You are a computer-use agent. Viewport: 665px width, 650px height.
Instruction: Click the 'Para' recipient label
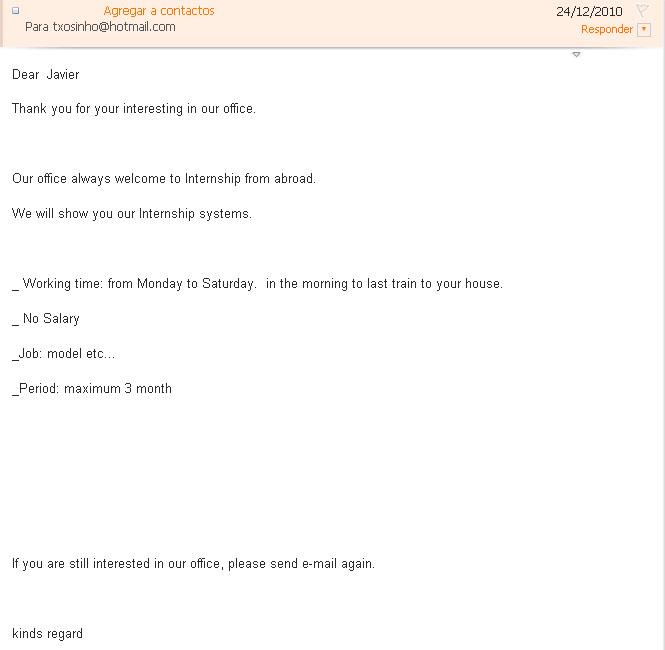36,27
